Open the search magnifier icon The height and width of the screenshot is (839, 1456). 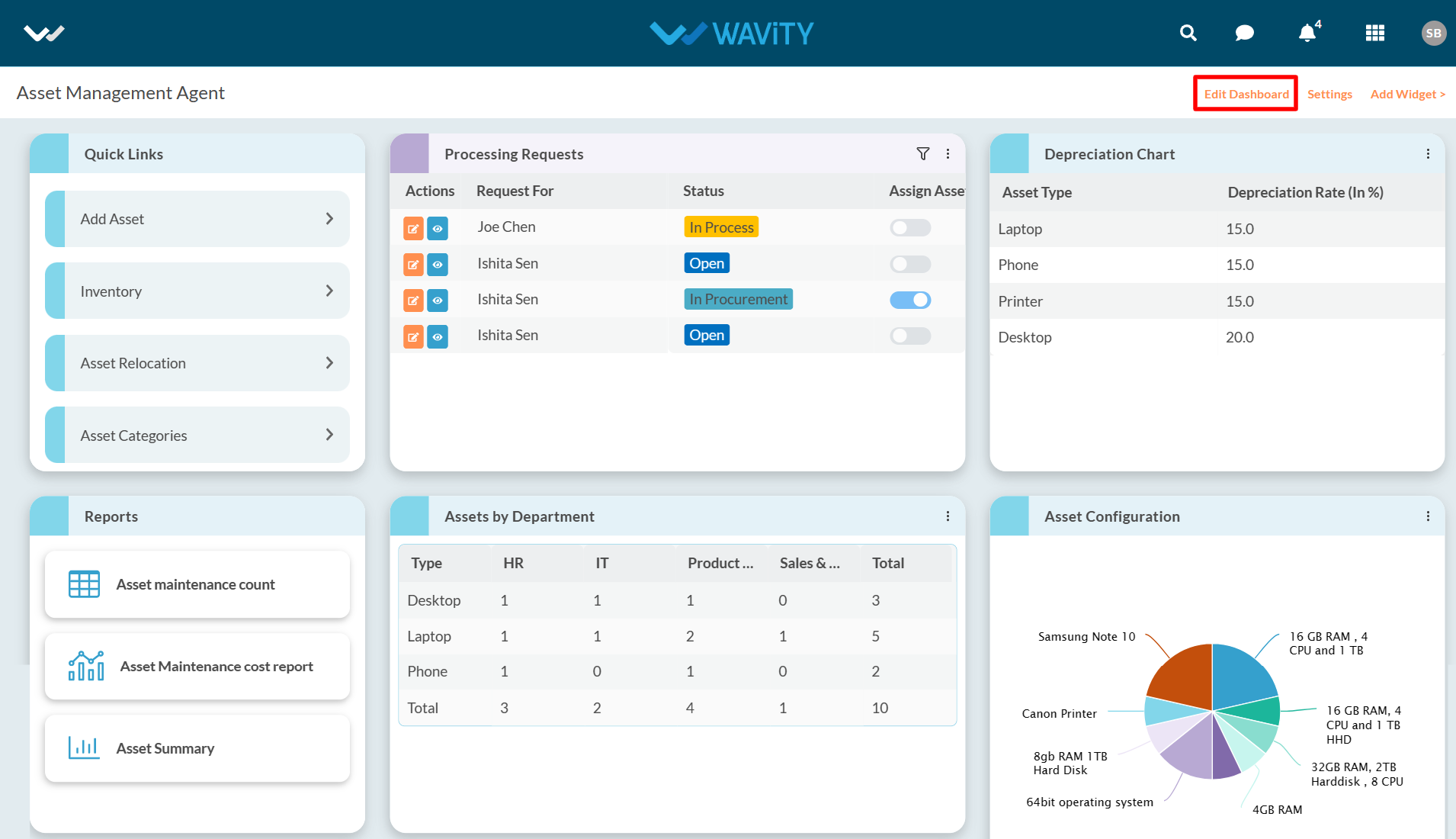[x=1188, y=33]
